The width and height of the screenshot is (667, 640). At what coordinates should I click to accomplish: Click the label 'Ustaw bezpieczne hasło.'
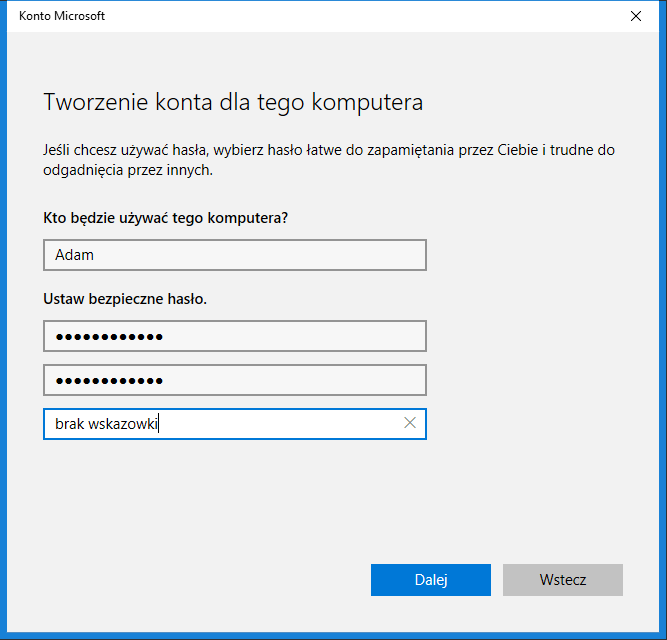pos(125,299)
